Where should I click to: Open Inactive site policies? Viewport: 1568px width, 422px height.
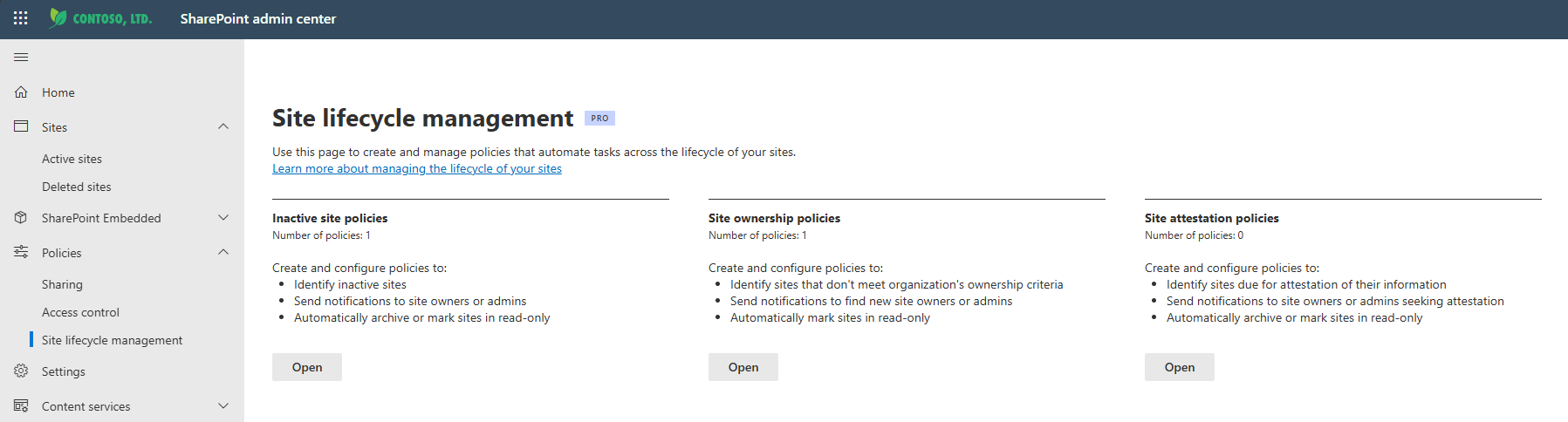[307, 367]
